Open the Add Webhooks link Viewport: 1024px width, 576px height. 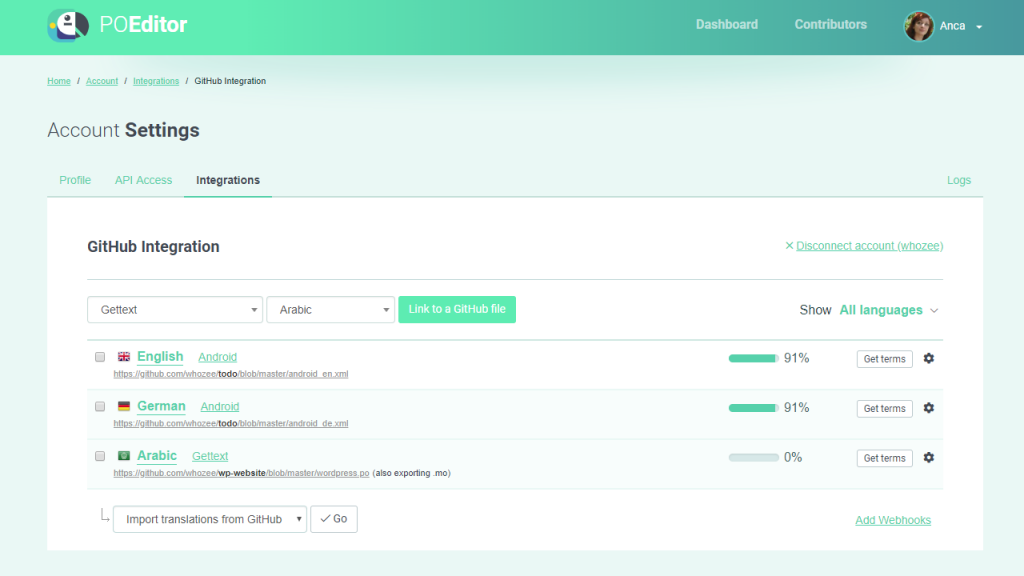coord(892,519)
